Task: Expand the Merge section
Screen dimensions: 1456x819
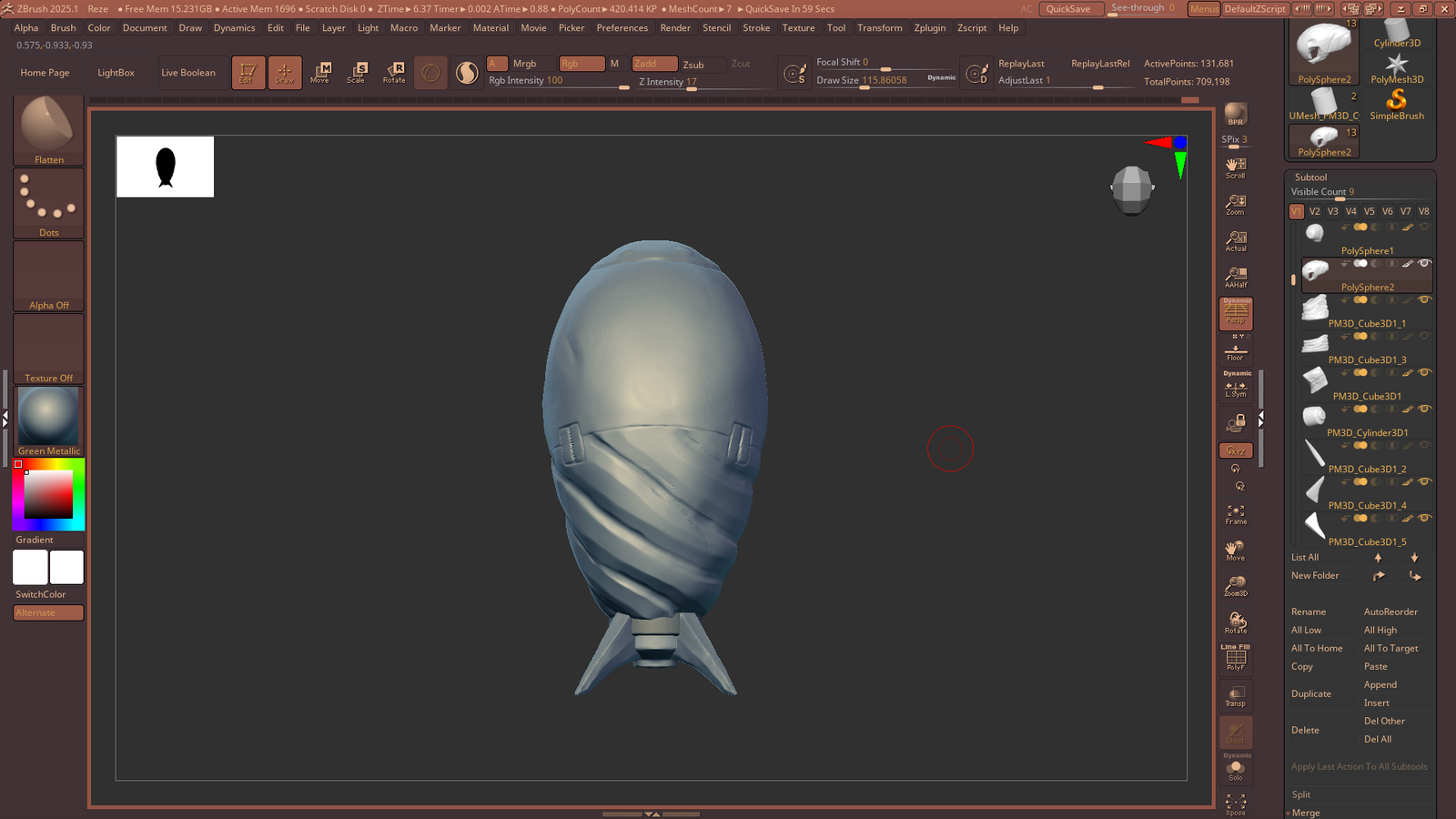Action: (x=1305, y=813)
